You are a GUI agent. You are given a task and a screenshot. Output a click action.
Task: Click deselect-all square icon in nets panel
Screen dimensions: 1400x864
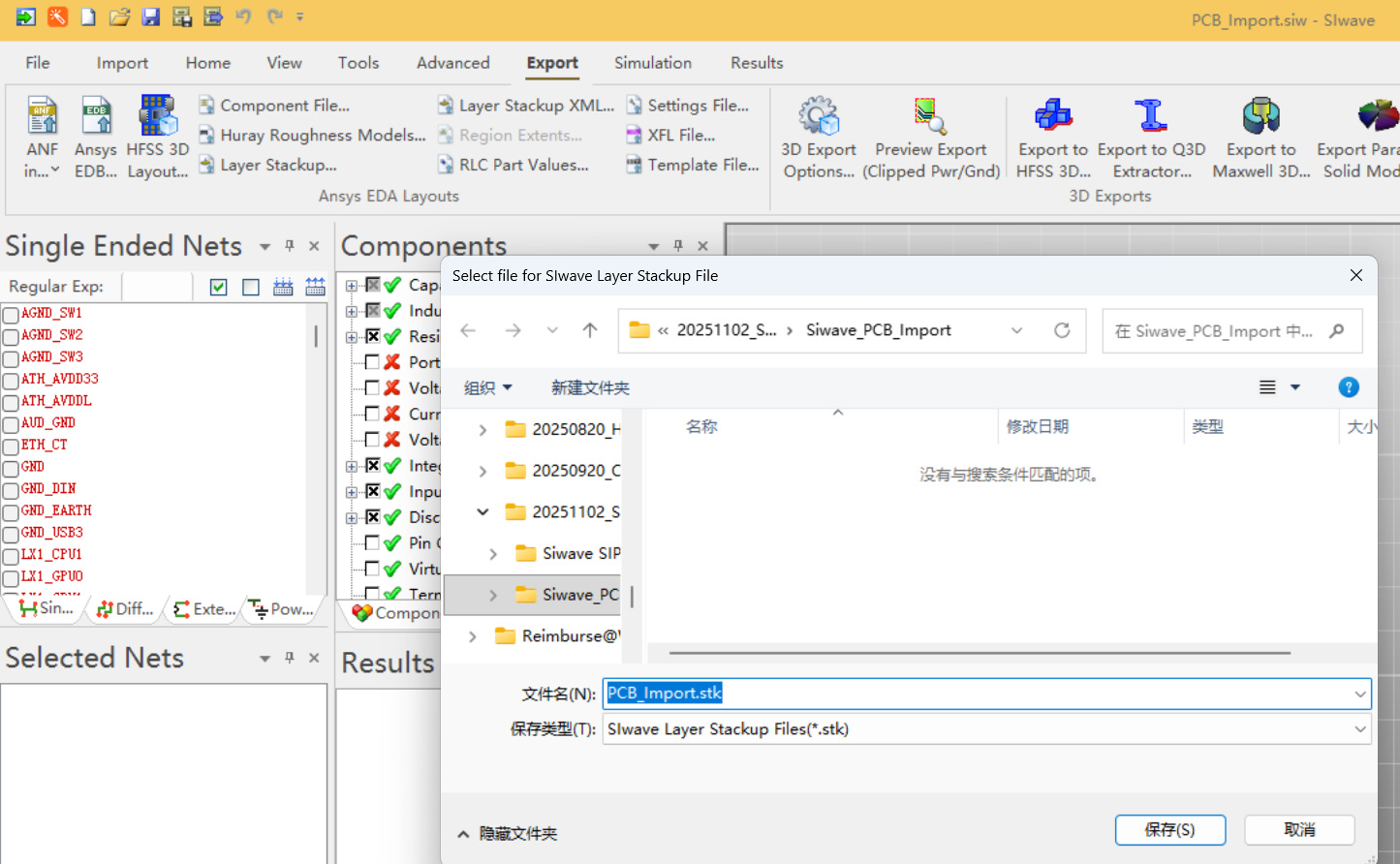click(251, 287)
